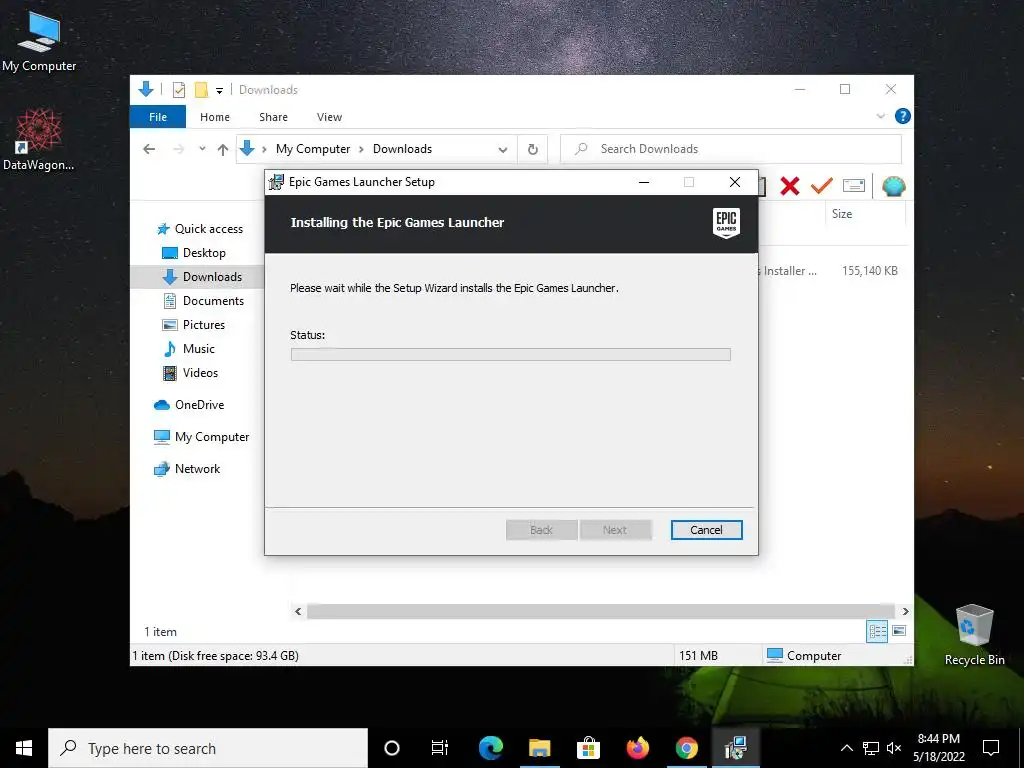The height and width of the screenshot is (768, 1024).
Task: Launch Google Chrome from the taskbar
Action: pyautogui.click(x=686, y=748)
